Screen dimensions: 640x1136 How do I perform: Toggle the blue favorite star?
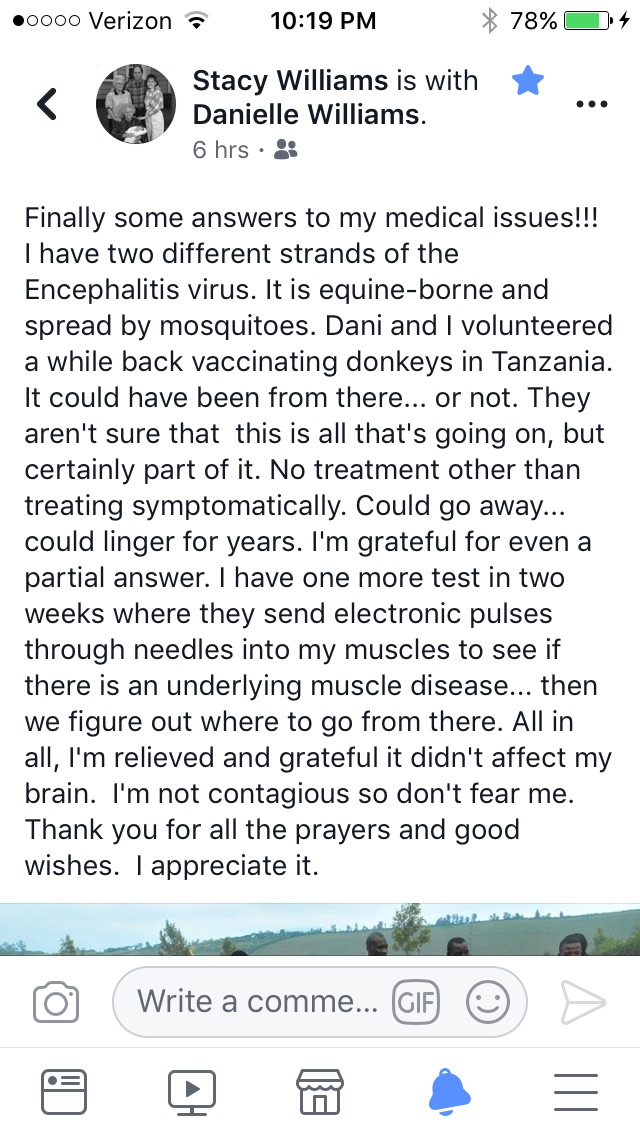pyautogui.click(x=528, y=81)
